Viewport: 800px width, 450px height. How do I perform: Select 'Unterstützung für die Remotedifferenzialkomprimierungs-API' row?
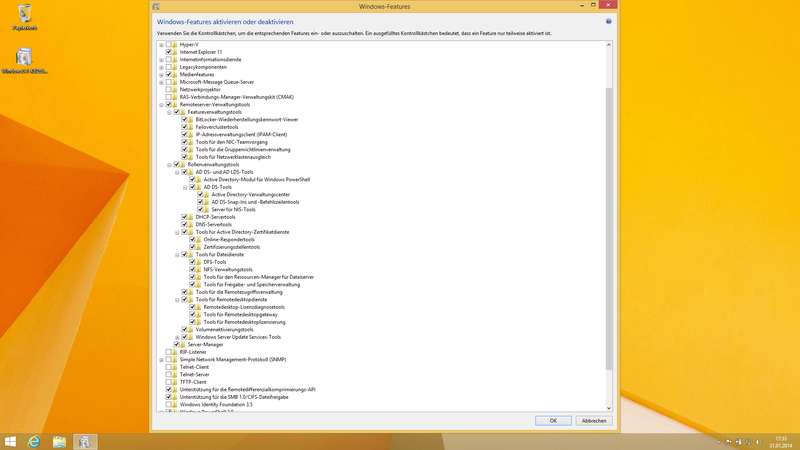coord(247,389)
